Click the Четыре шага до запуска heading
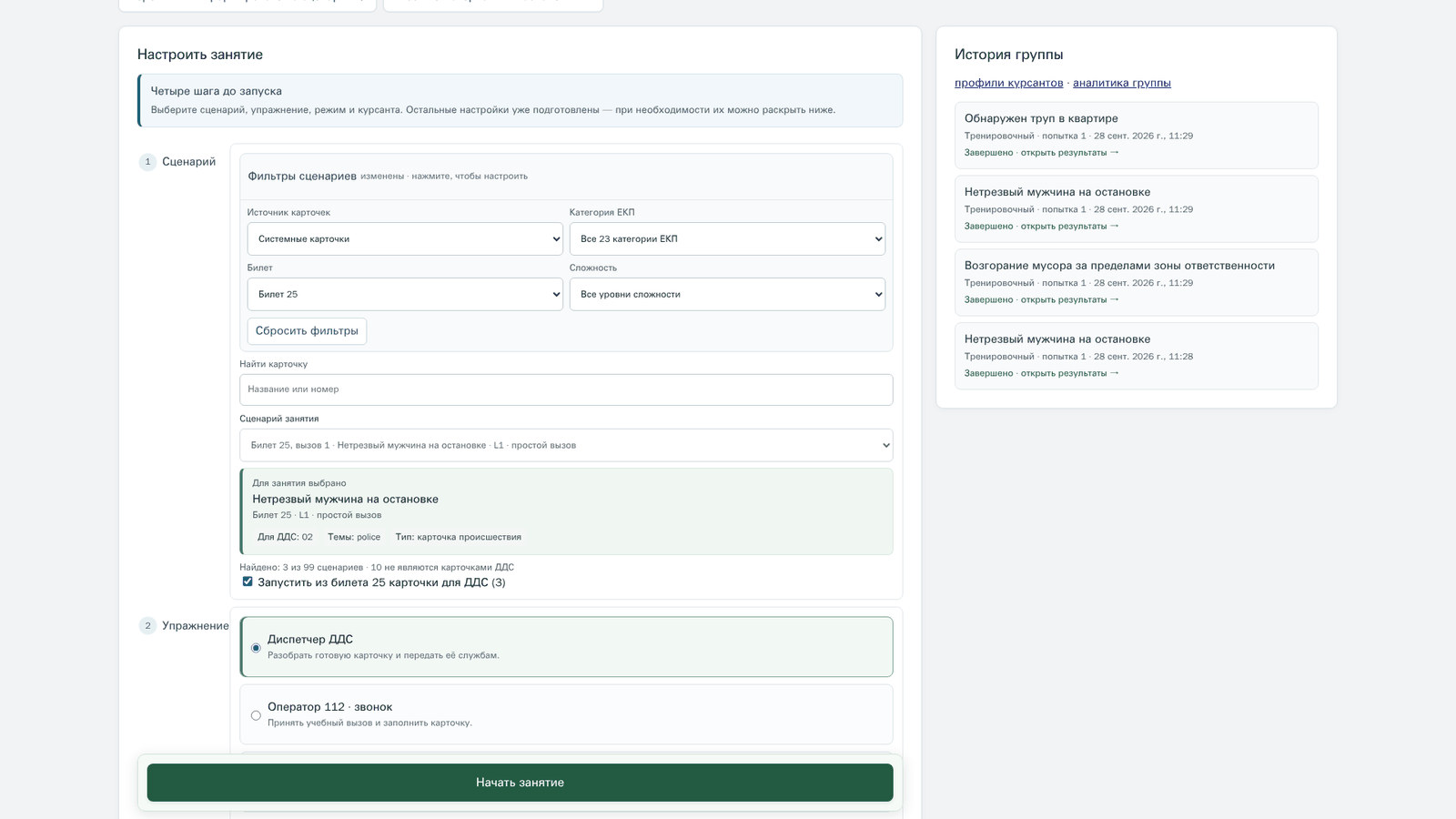1456x819 pixels. coord(216,91)
